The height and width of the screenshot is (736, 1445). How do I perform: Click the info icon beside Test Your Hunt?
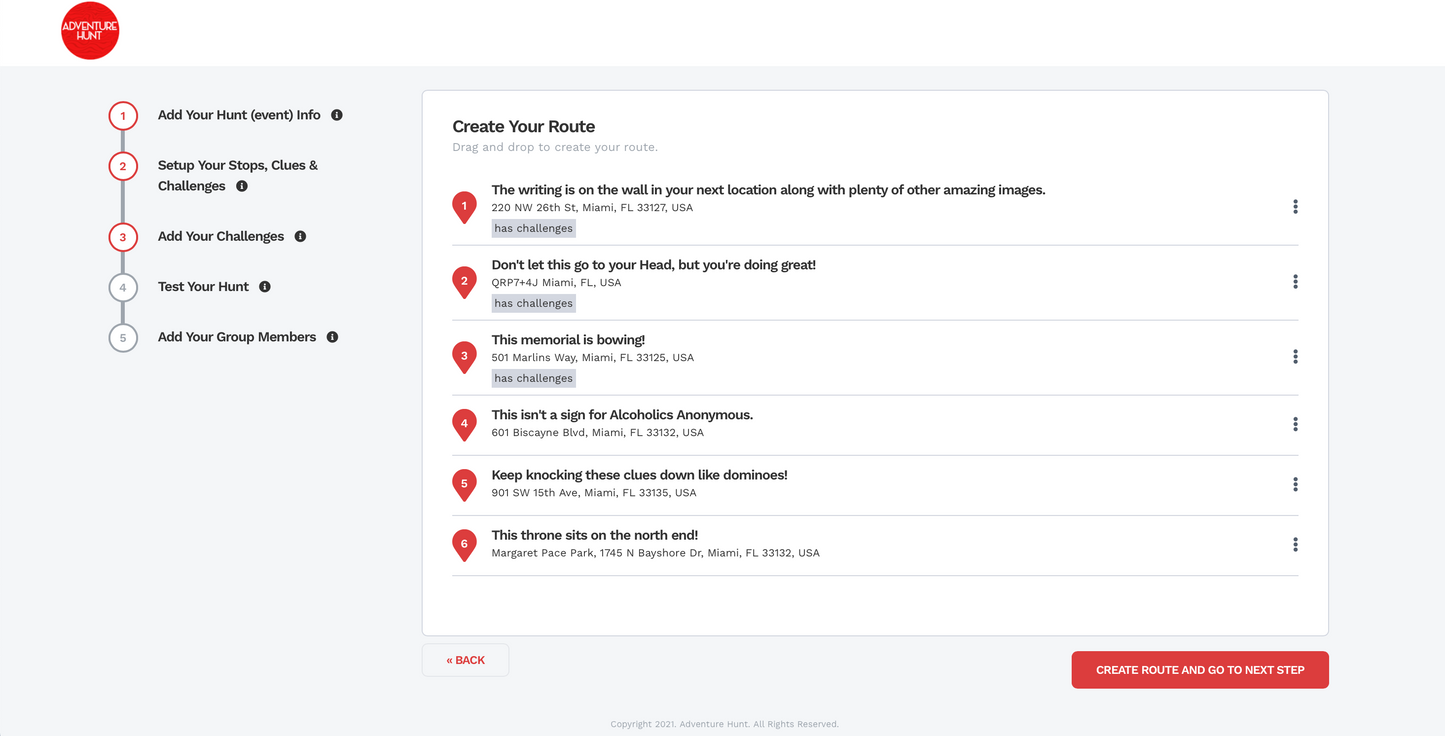(264, 286)
